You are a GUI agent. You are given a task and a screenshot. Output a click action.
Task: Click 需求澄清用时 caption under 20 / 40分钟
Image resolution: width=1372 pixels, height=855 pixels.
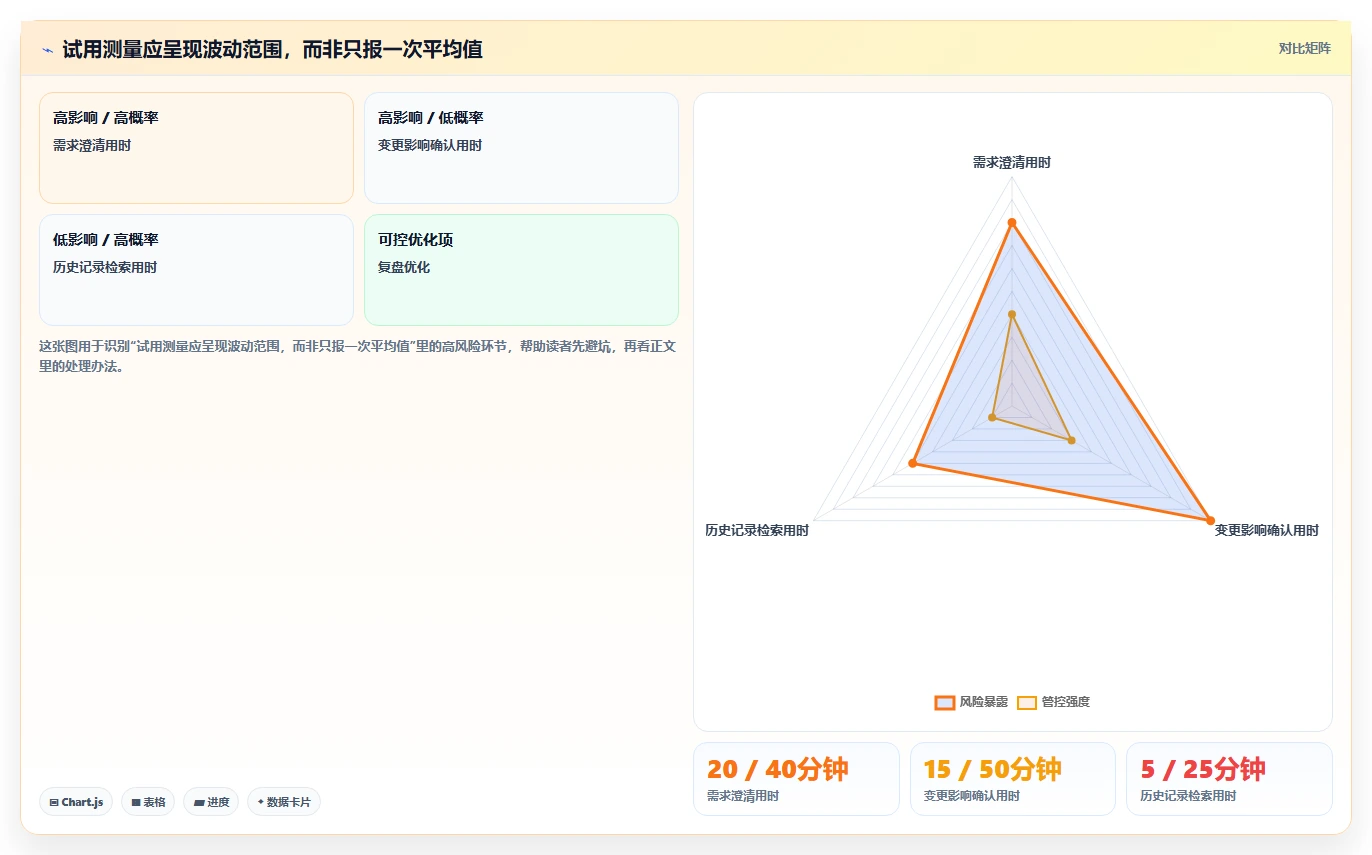743,796
